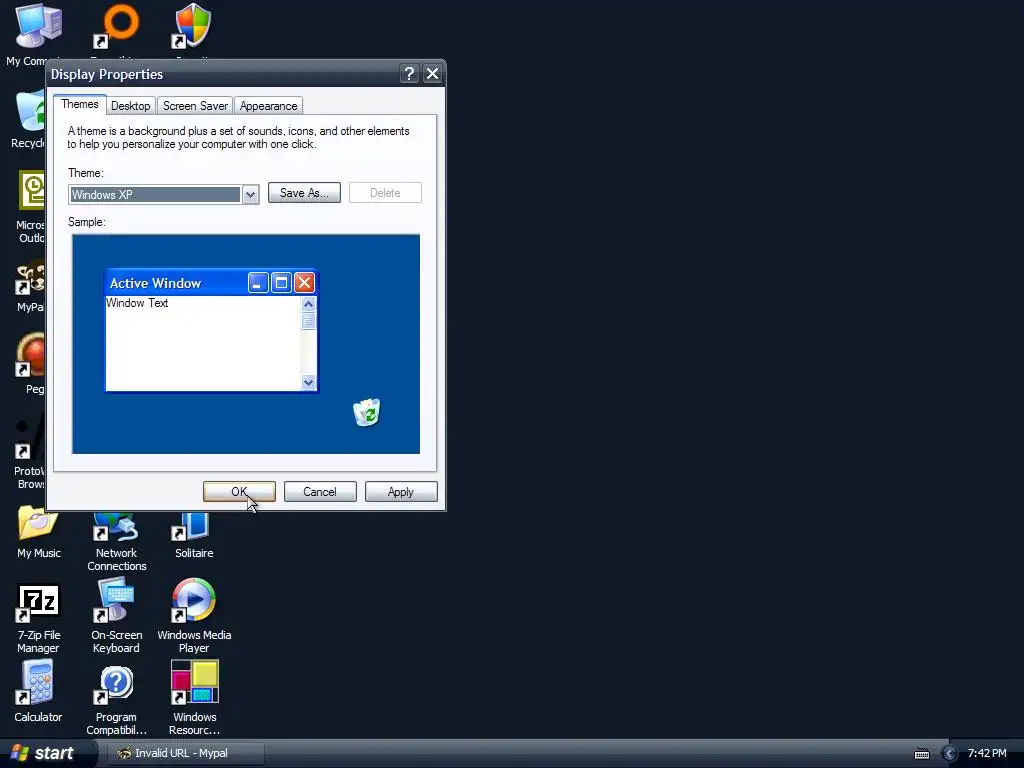Viewport: 1024px width, 768px height.
Task: Click the Save As... button
Action: pos(304,193)
